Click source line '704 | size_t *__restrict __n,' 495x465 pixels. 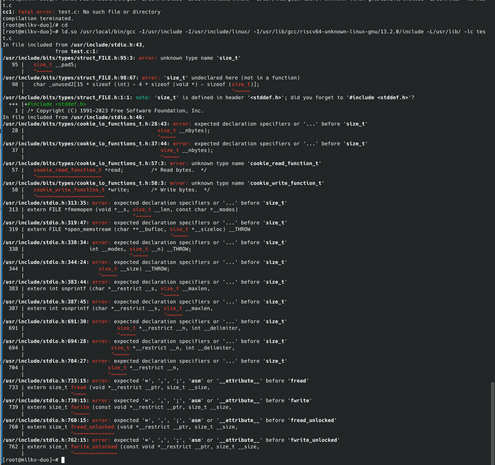point(94,368)
